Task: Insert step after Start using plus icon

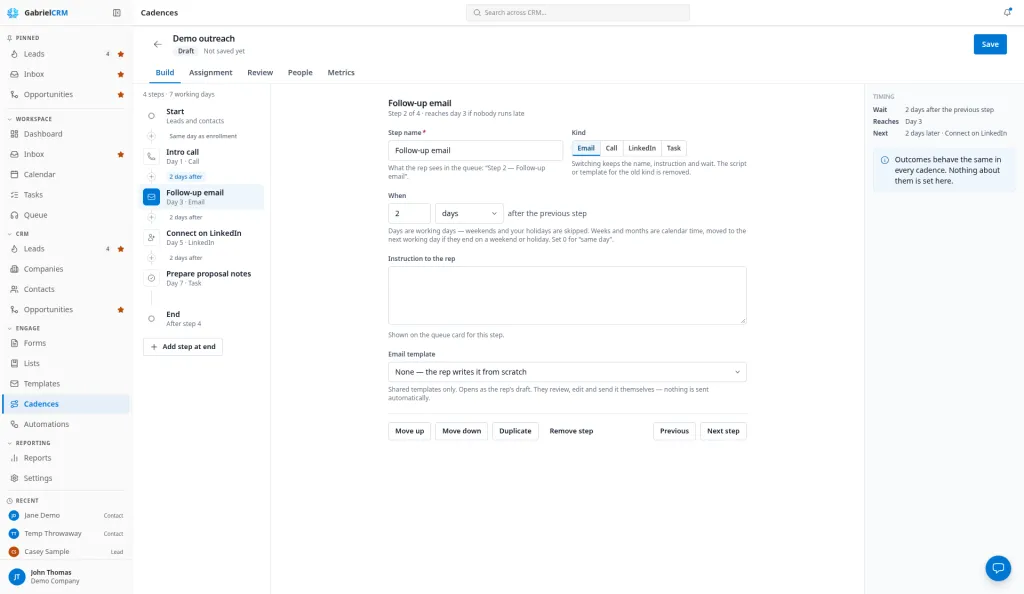Action: point(152,136)
